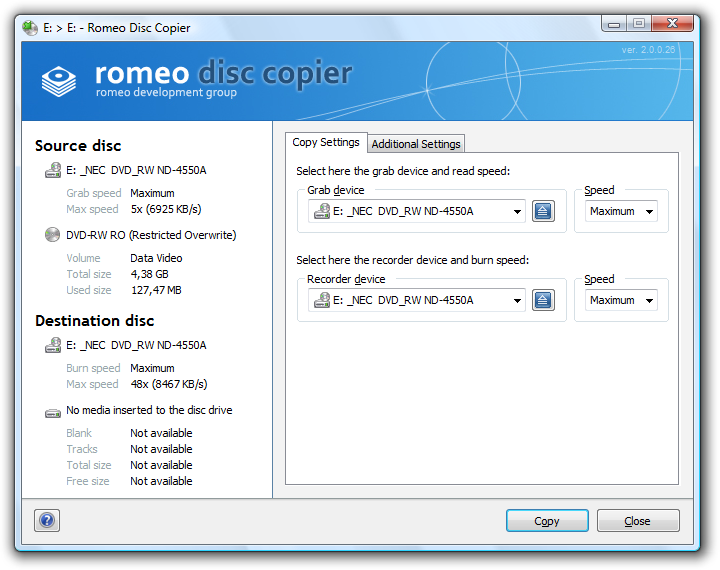Eject the Recorder device tray
The height and width of the screenshot is (570, 720).
pyautogui.click(x=543, y=300)
